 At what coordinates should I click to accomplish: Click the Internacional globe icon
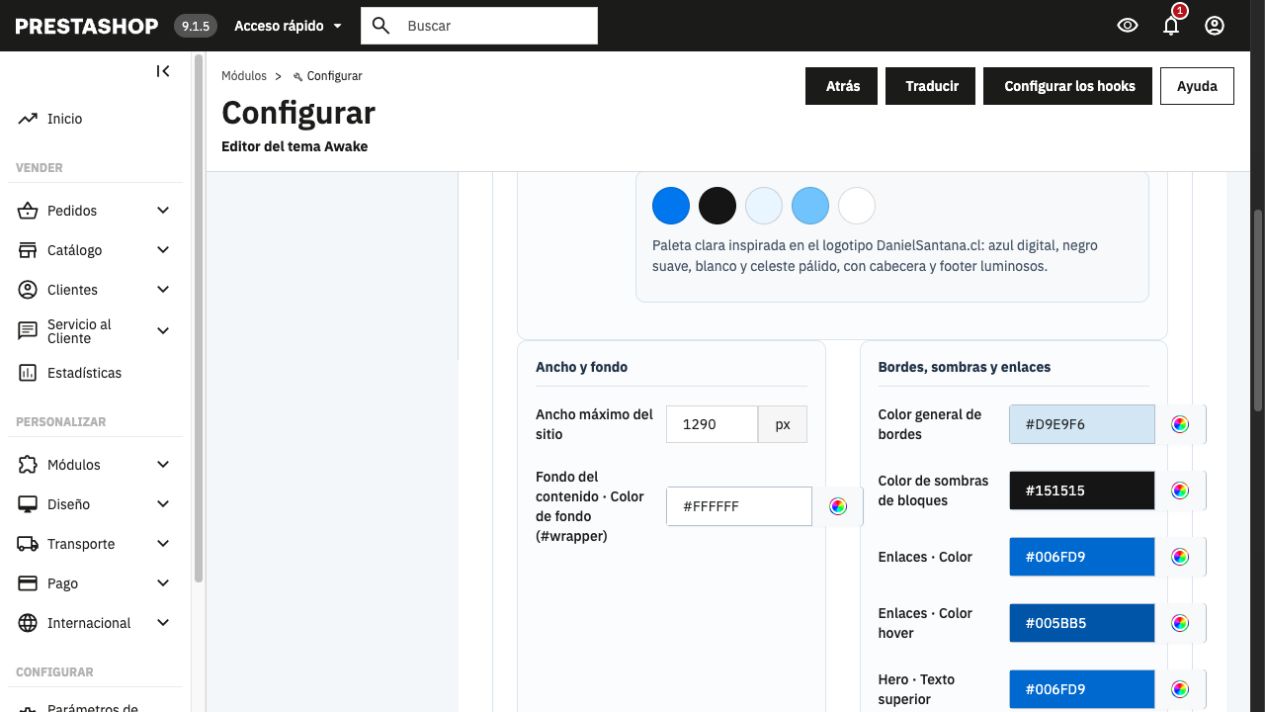[28, 623]
